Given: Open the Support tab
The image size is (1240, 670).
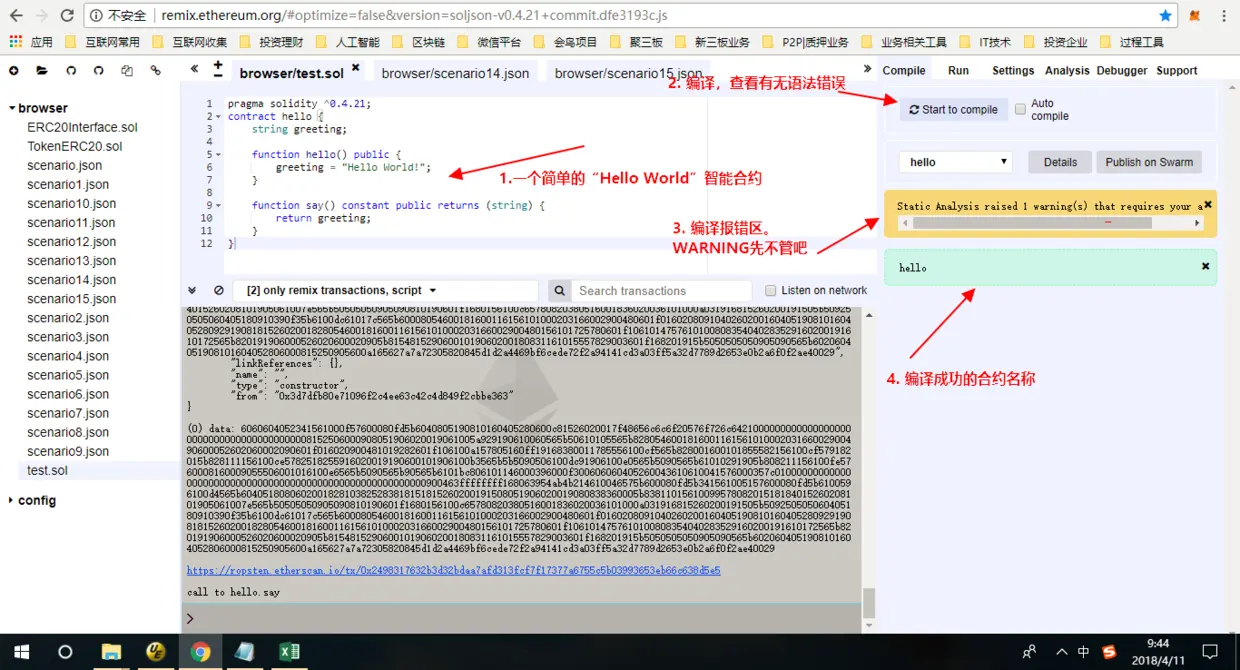Looking at the screenshot, I should pyautogui.click(x=1177, y=71).
